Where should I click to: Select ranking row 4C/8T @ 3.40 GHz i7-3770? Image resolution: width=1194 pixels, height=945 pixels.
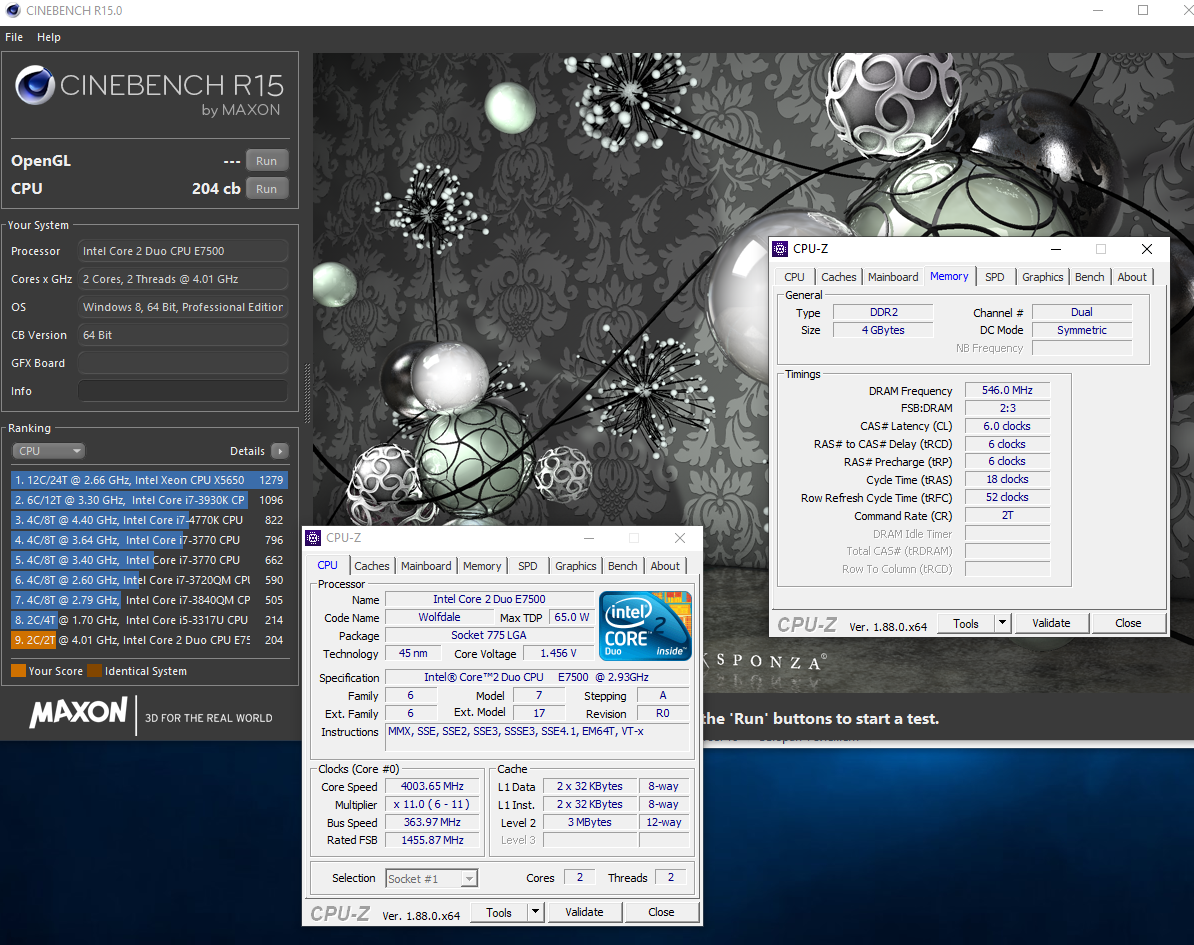pyautogui.click(x=149, y=560)
